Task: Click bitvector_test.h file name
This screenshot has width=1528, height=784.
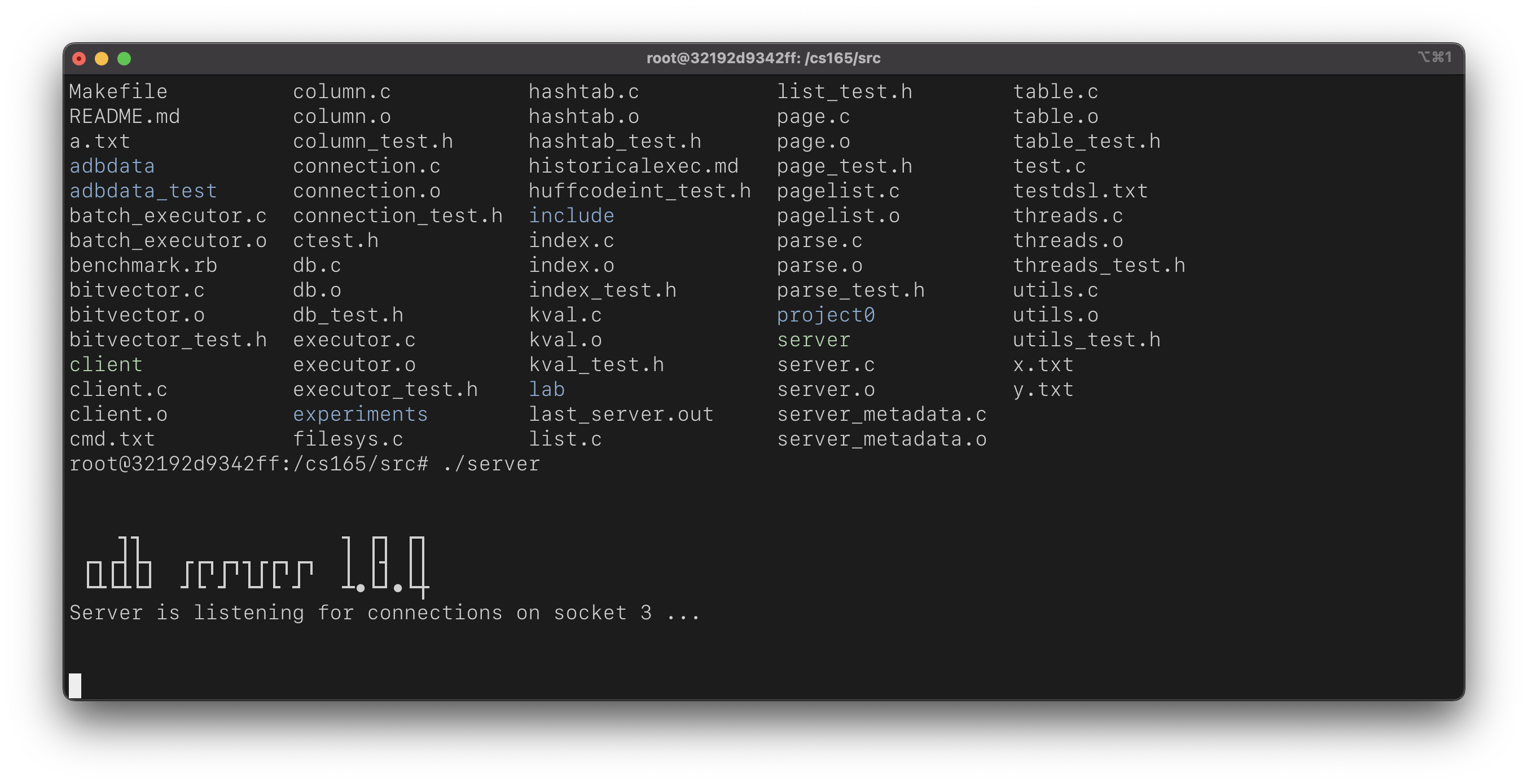Action: coord(168,340)
